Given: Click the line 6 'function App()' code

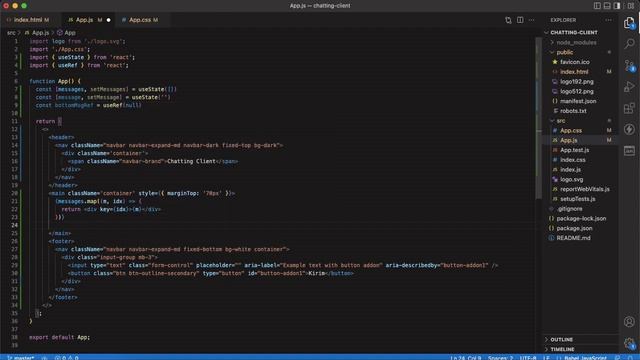Looking at the screenshot, I should click(x=55, y=81).
